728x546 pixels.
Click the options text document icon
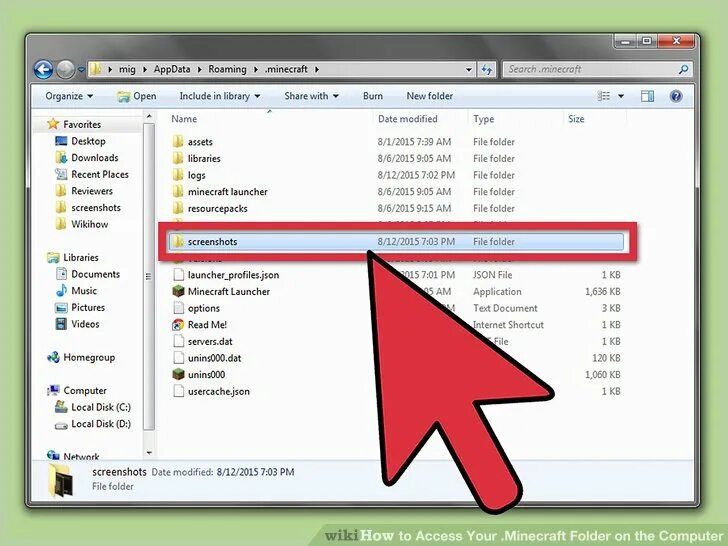(x=178, y=308)
